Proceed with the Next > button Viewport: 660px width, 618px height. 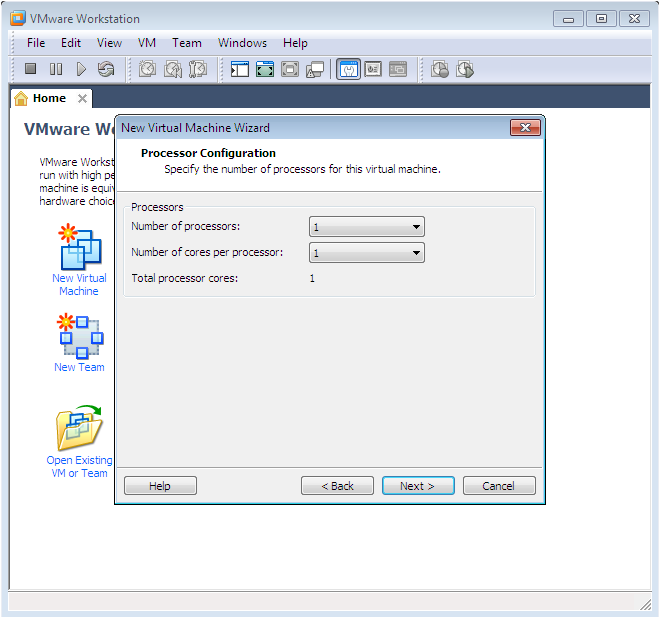[418, 486]
